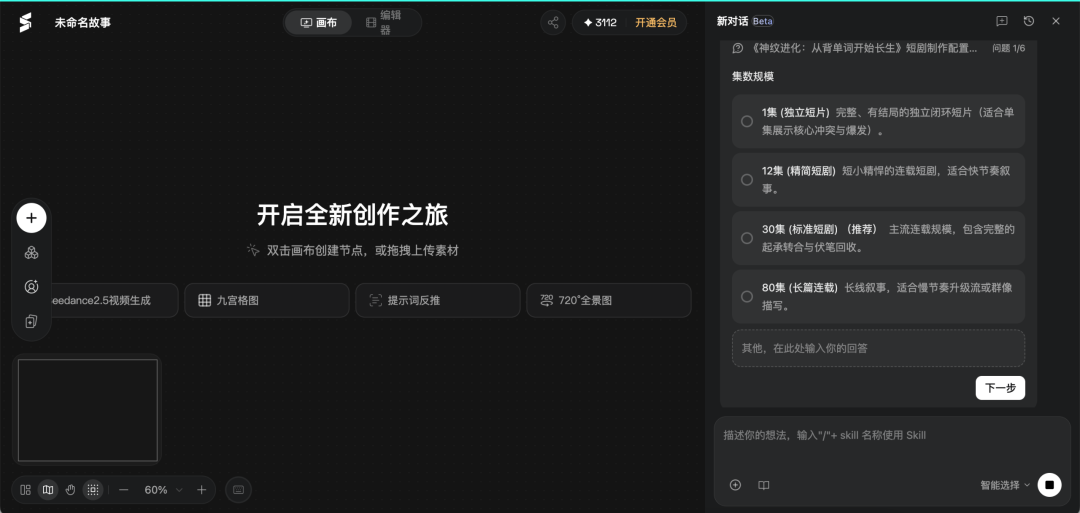
Task: Stop generation with the square stop button
Action: coord(1049,485)
